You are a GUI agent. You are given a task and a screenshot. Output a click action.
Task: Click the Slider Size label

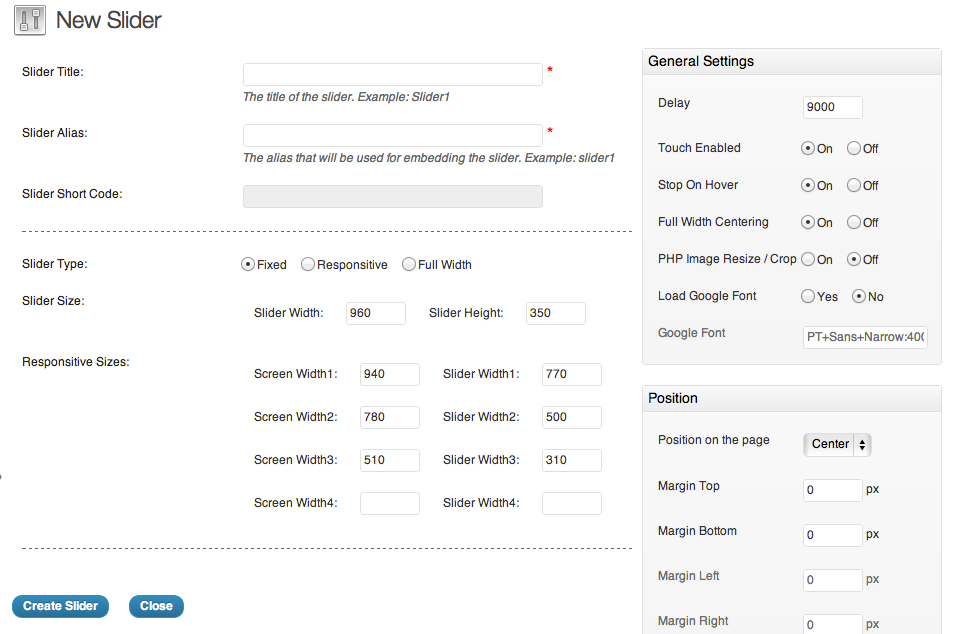coord(53,301)
